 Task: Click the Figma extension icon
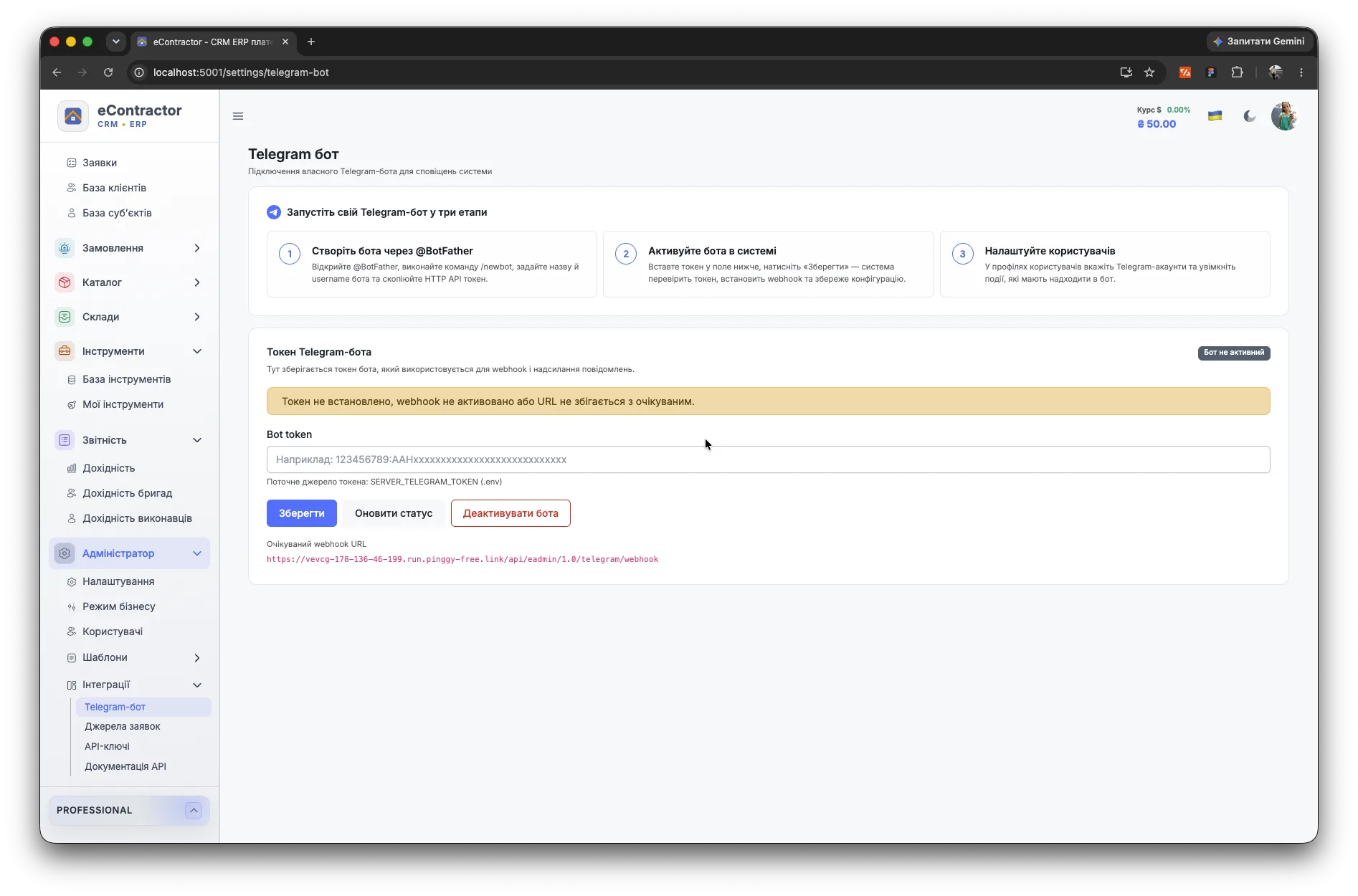(x=1211, y=72)
